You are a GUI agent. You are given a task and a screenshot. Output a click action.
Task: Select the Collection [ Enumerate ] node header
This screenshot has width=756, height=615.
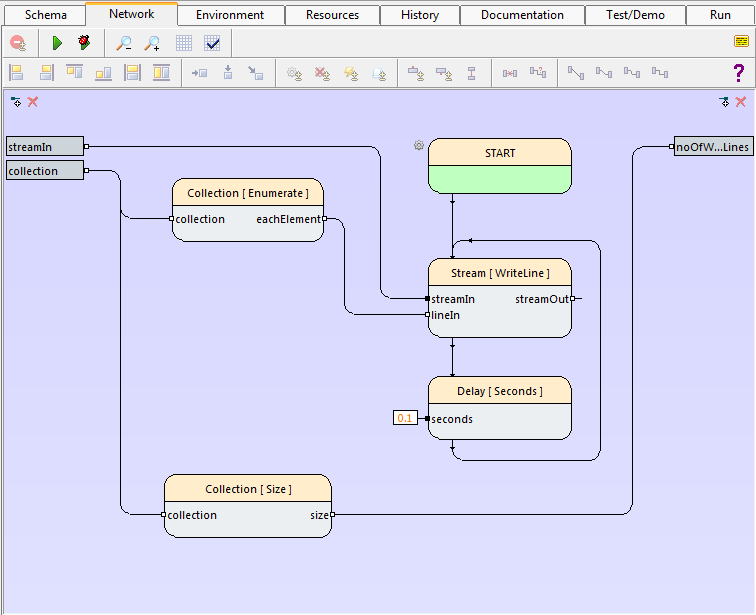[248, 193]
